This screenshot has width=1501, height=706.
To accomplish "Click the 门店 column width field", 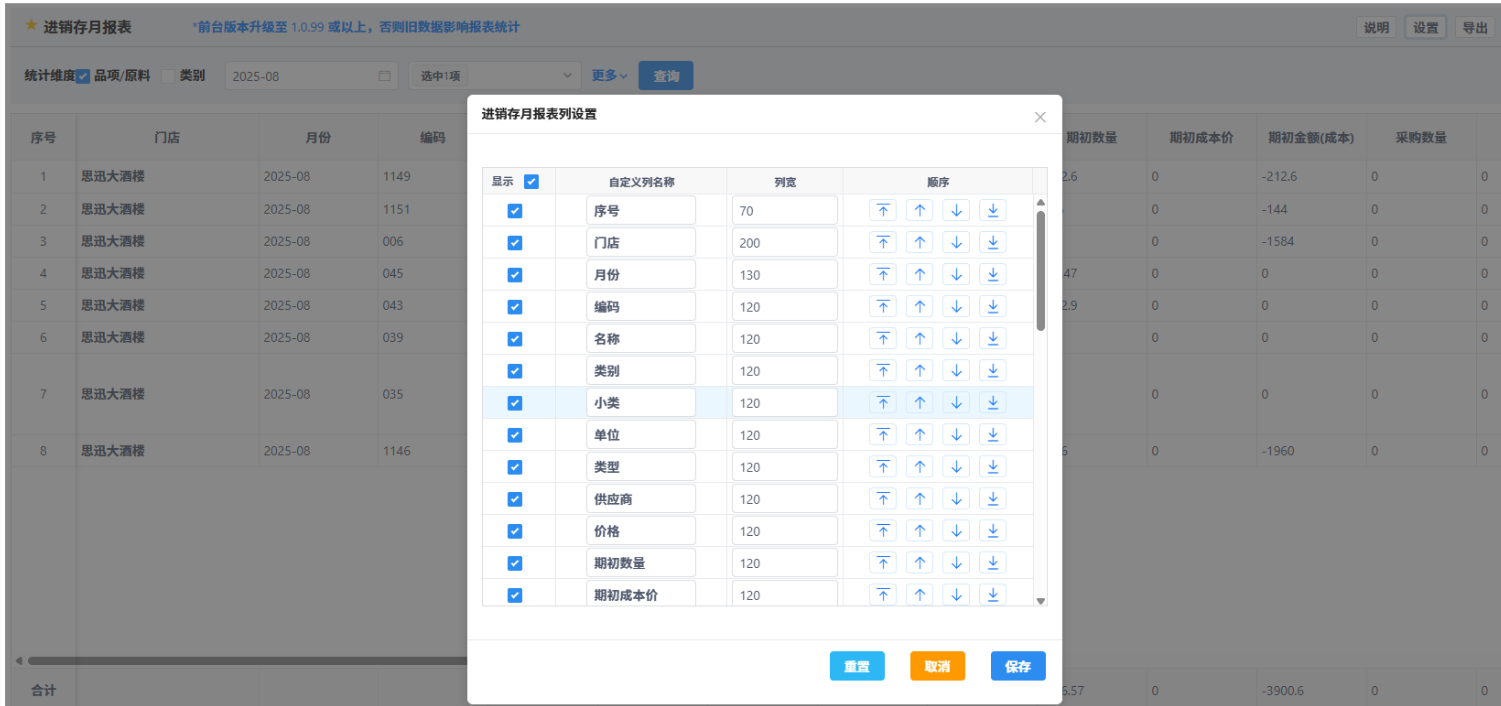I will click(784, 243).
